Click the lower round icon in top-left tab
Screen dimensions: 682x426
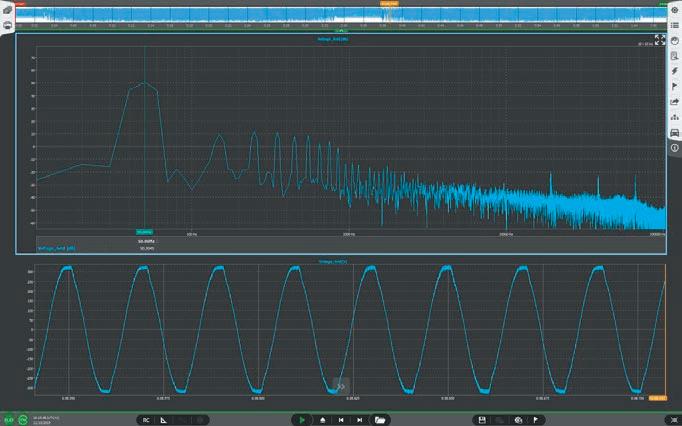[x=7, y=26]
